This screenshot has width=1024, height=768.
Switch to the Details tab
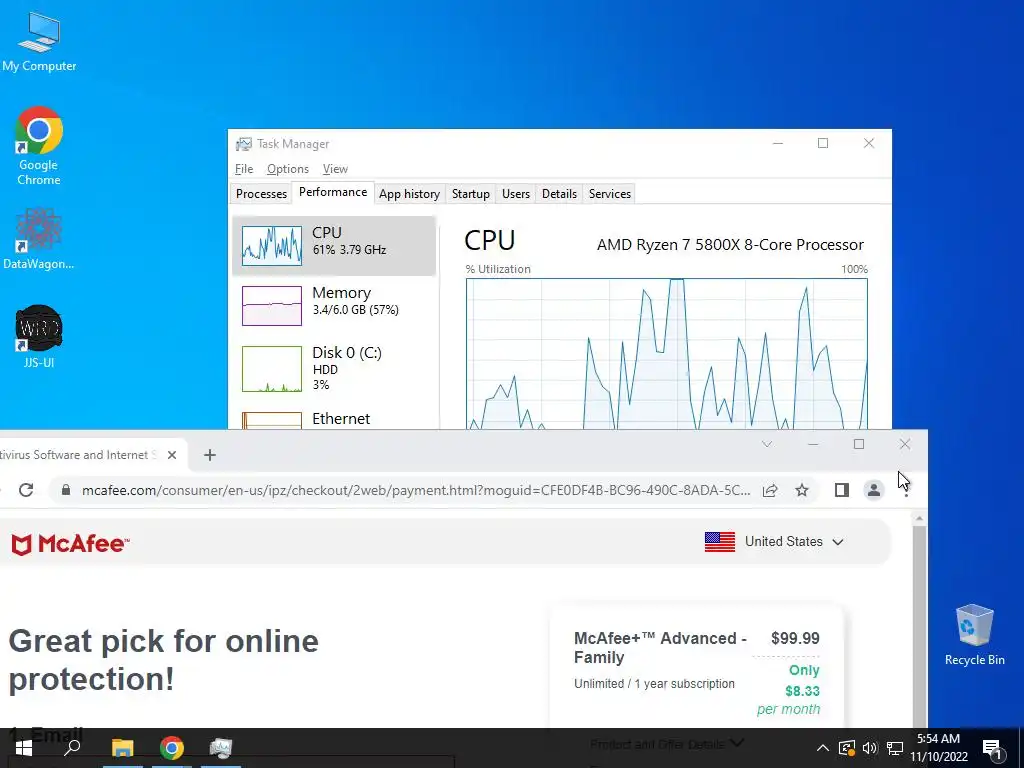(x=560, y=194)
